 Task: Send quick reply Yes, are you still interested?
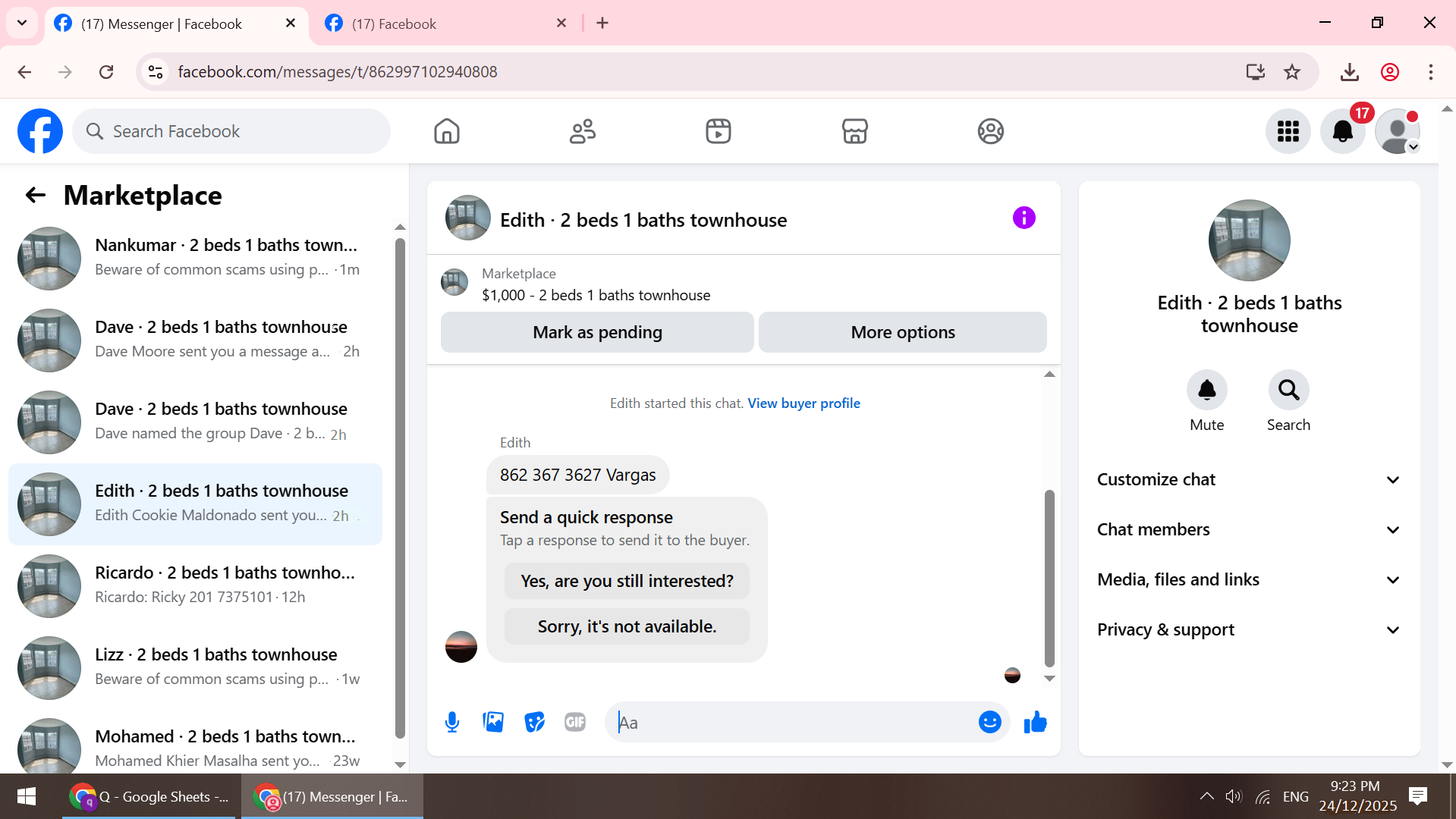tap(627, 581)
